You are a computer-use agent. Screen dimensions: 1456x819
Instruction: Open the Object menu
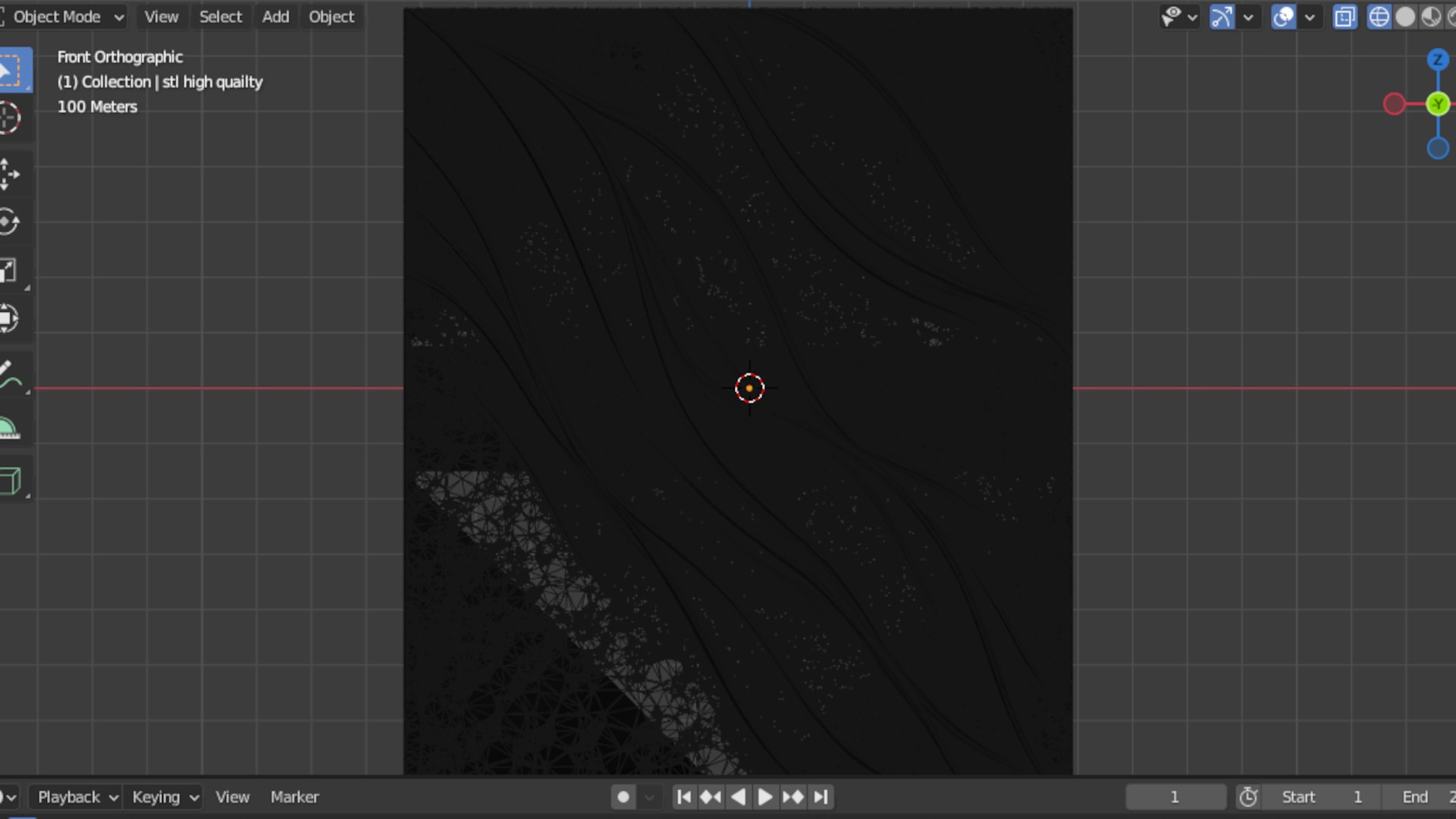point(331,17)
